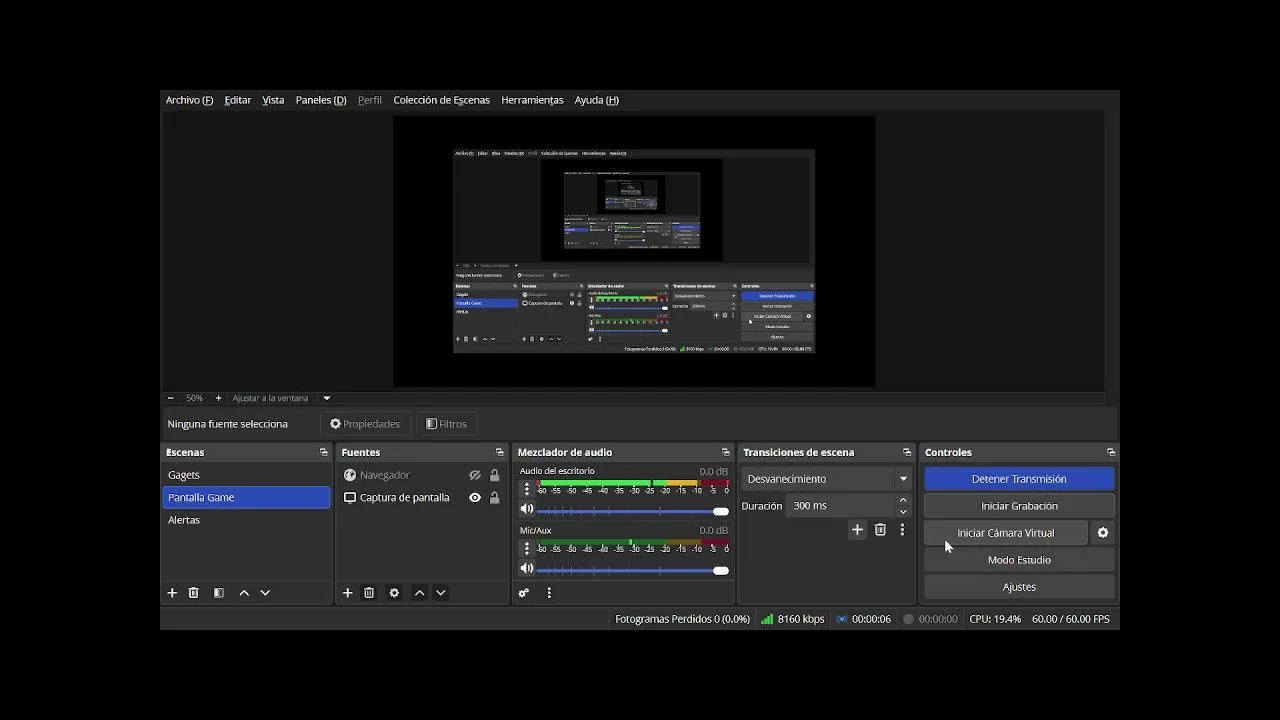Enable Modo Estudio
The width and height of the screenshot is (1280, 720).
(x=1019, y=560)
